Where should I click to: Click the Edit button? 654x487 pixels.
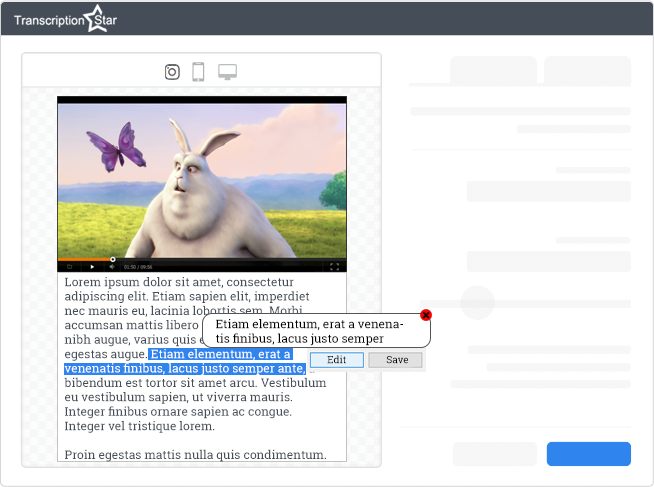(x=337, y=360)
